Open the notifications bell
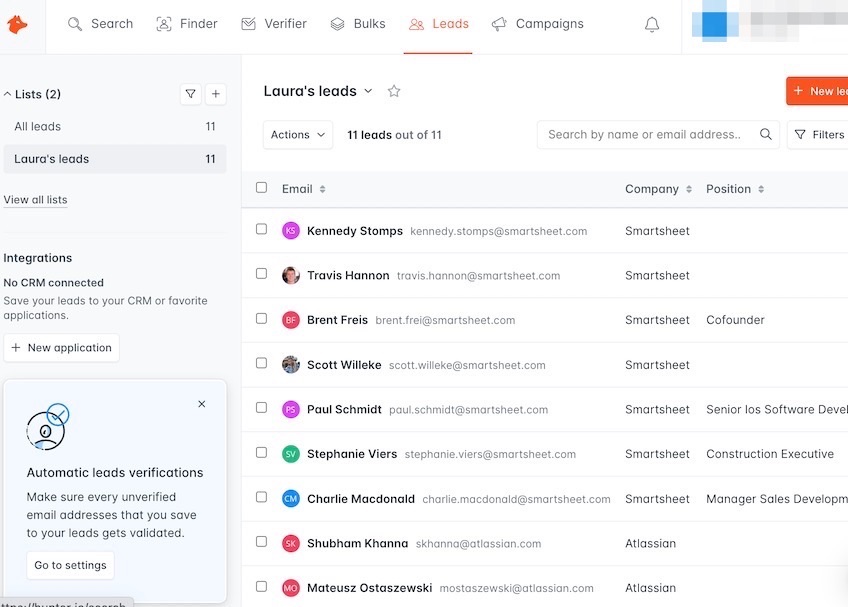 (652, 24)
